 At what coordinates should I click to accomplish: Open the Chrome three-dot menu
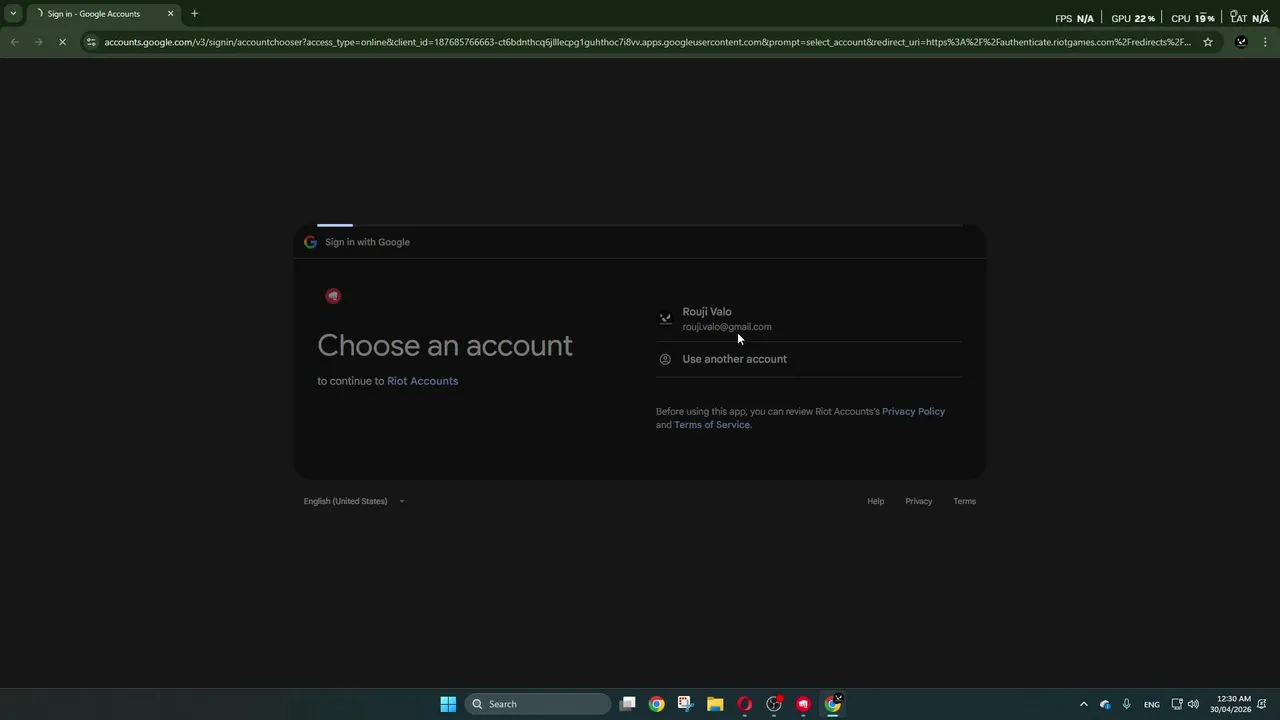(1265, 42)
